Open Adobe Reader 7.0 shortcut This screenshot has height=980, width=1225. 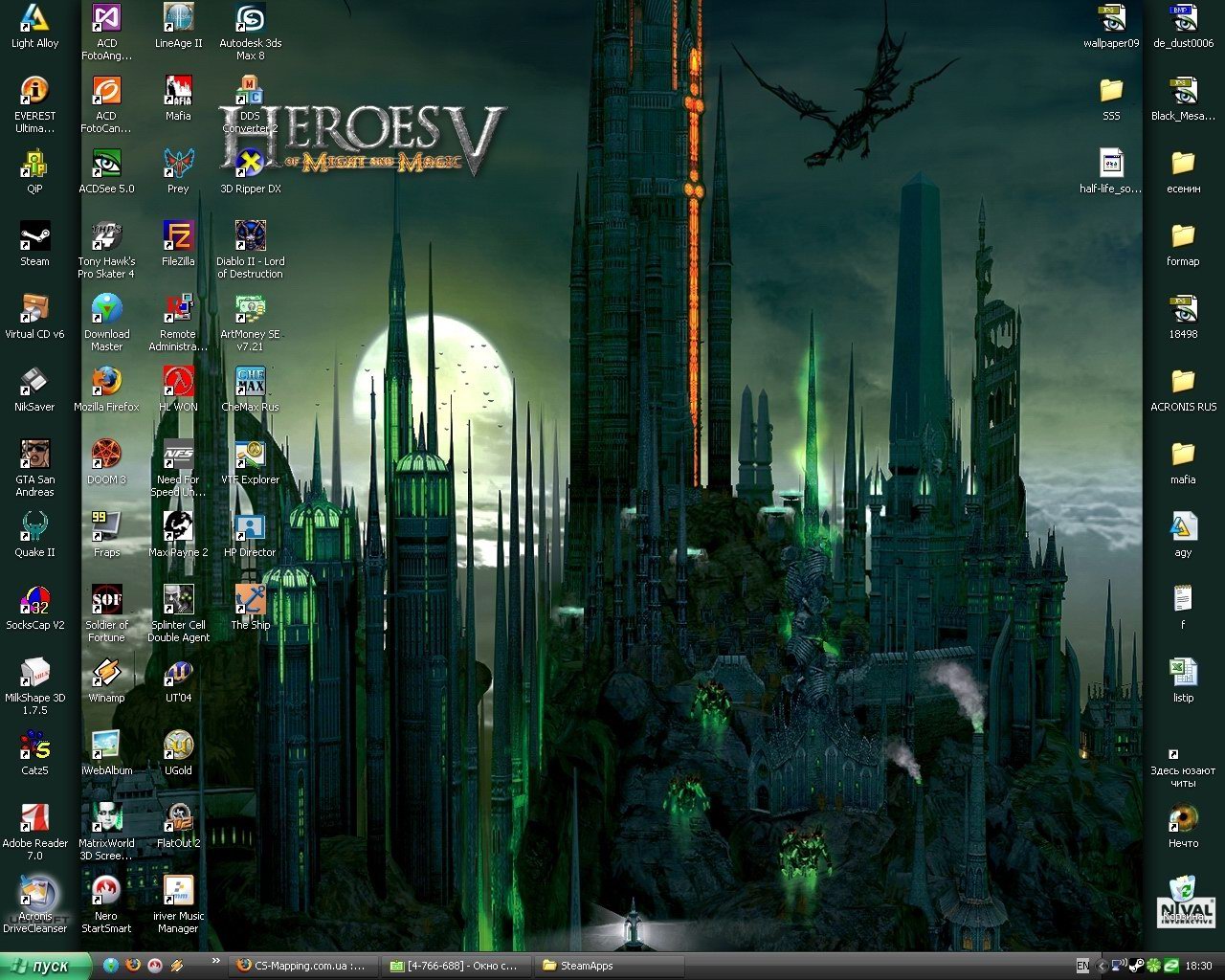tap(34, 819)
